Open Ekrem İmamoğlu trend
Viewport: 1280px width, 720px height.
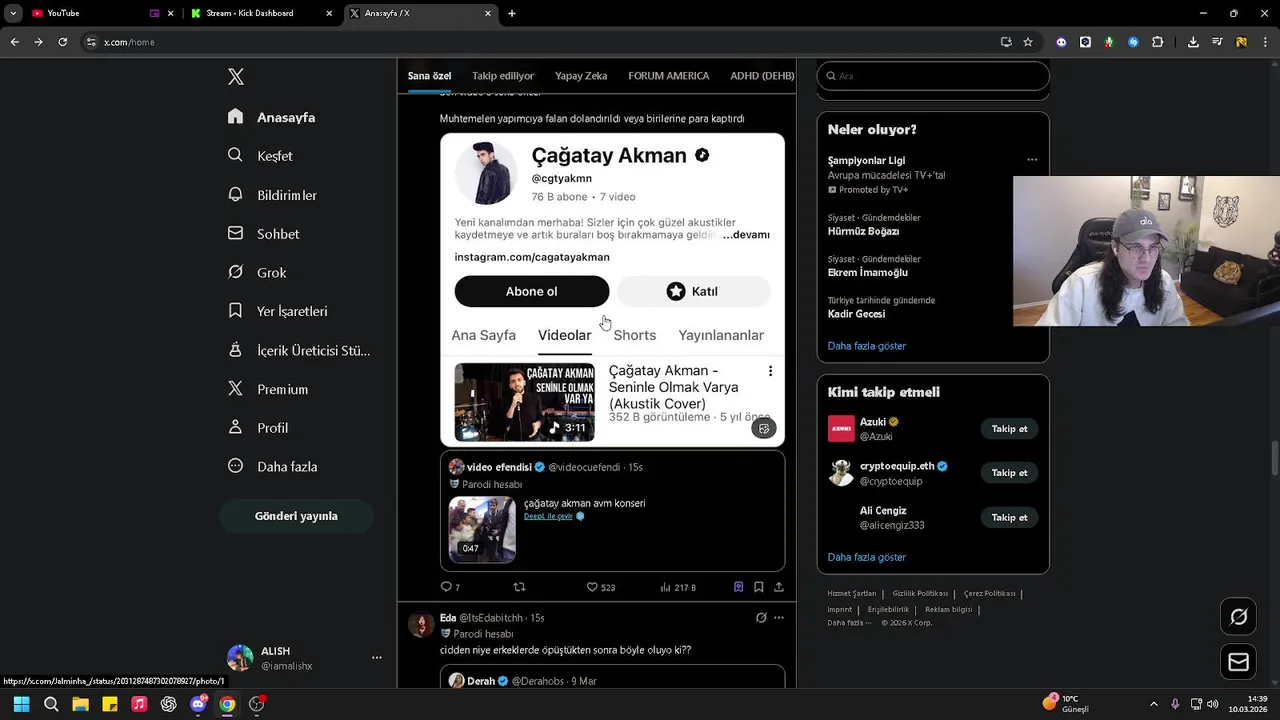(867, 273)
